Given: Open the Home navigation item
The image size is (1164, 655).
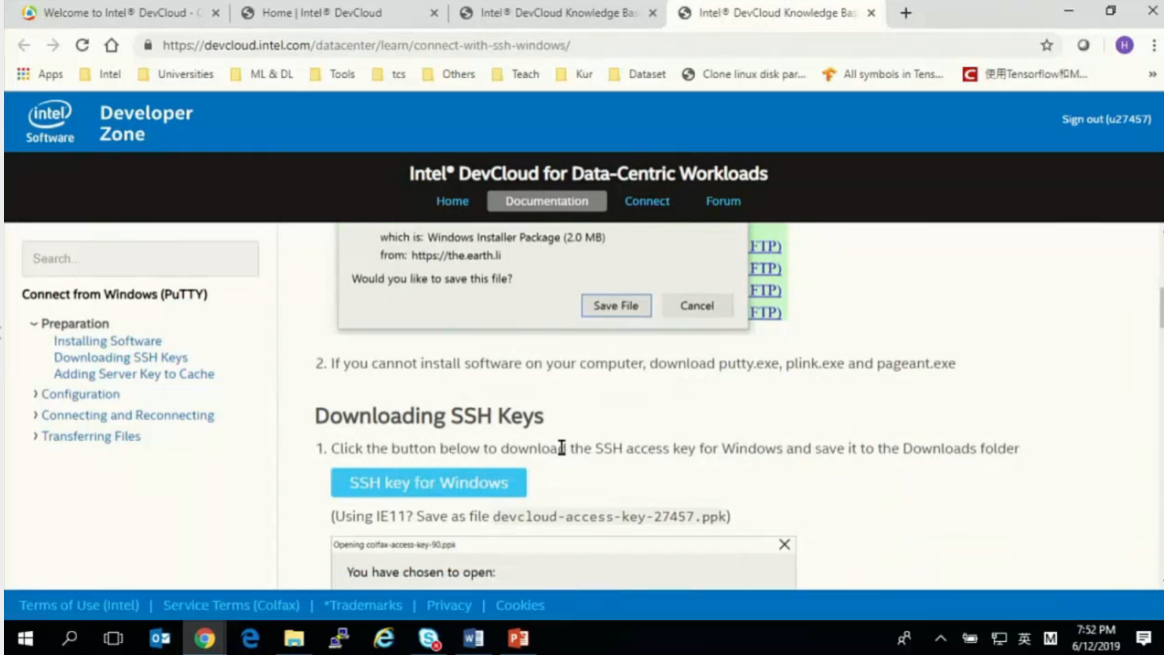Looking at the screenshot, I should point(452,201).
